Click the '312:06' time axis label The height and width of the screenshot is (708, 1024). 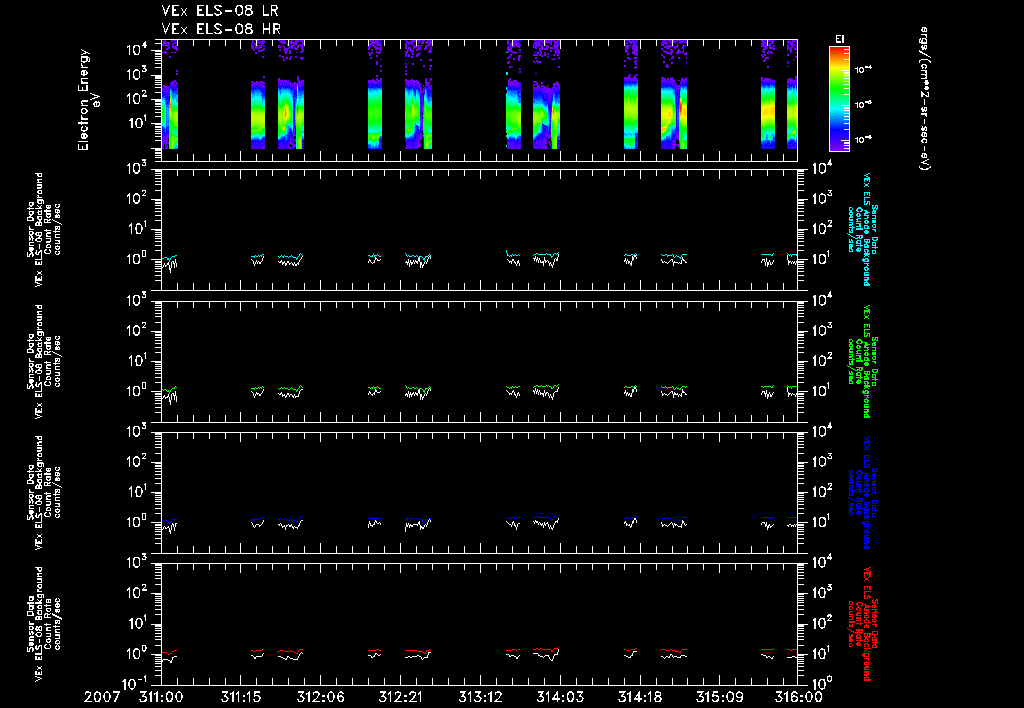pos(321,697)
